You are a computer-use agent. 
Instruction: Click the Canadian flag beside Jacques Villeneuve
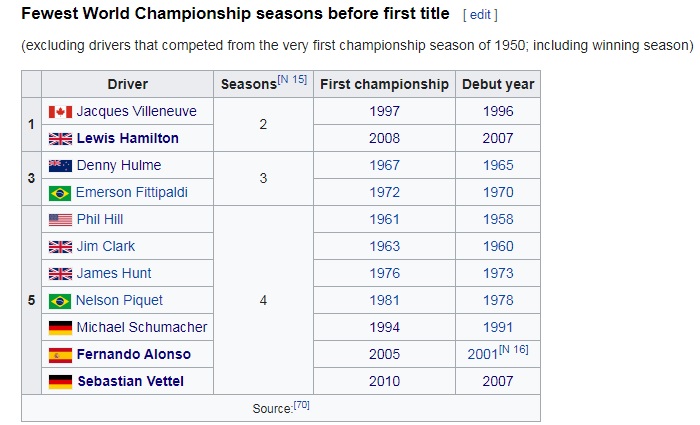[x=60, y=111]
